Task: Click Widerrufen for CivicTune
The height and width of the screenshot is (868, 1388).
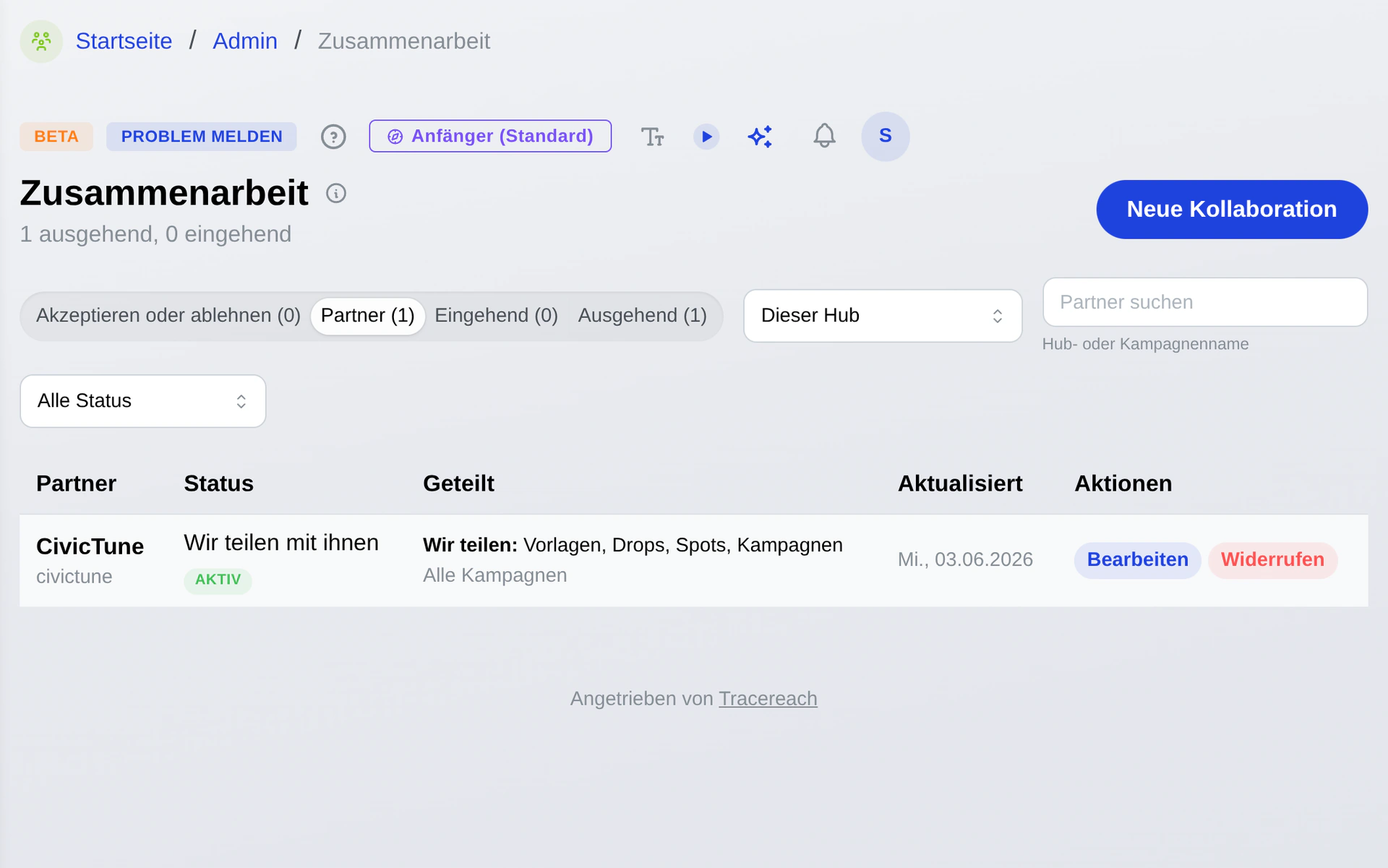Action: coord(1273,560)
